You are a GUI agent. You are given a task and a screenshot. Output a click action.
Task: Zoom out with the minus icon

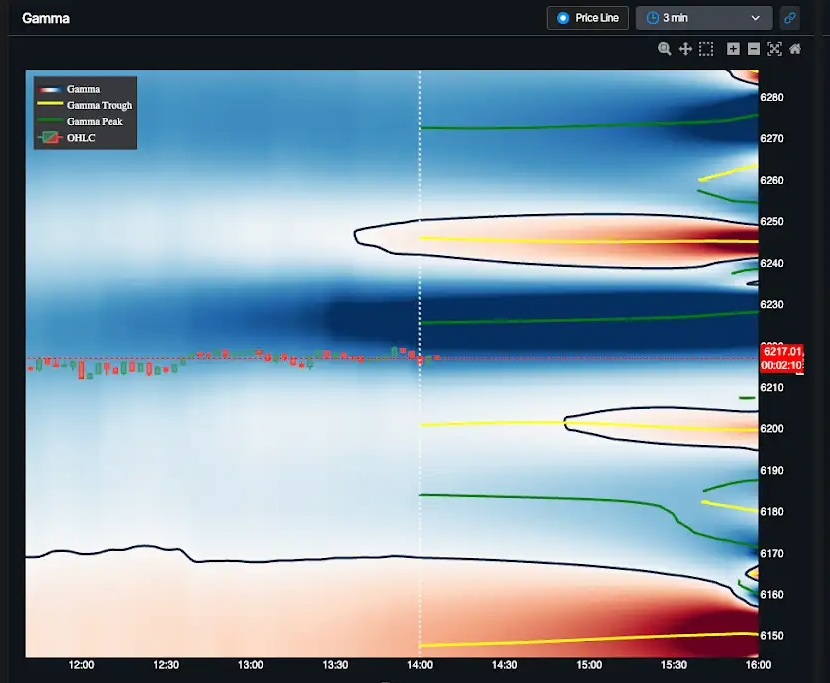pyautogui.click(x=754, y=49)
